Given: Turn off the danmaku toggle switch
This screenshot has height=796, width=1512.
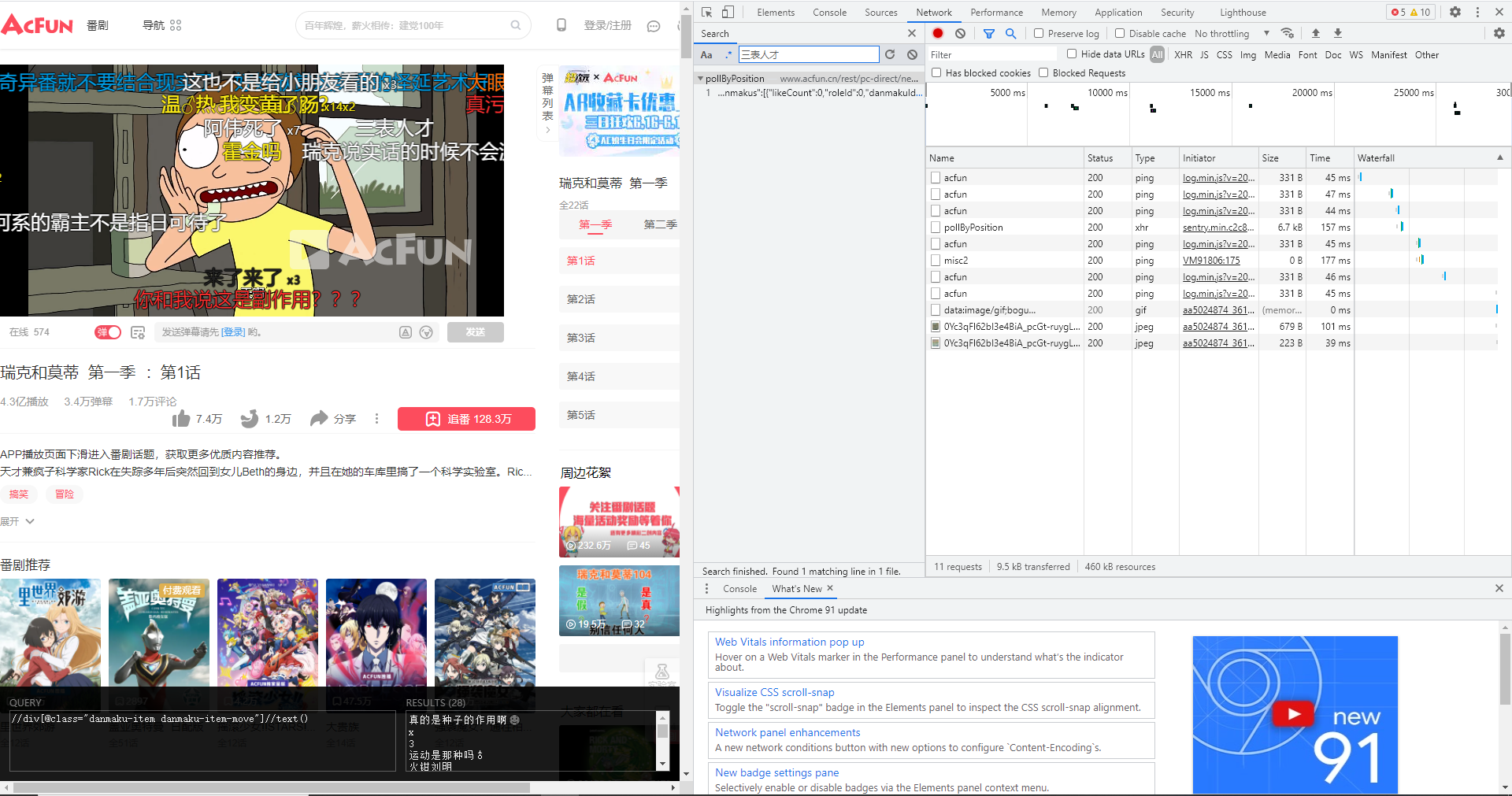Looking at the screenshot, I should [x=108, y=332].
